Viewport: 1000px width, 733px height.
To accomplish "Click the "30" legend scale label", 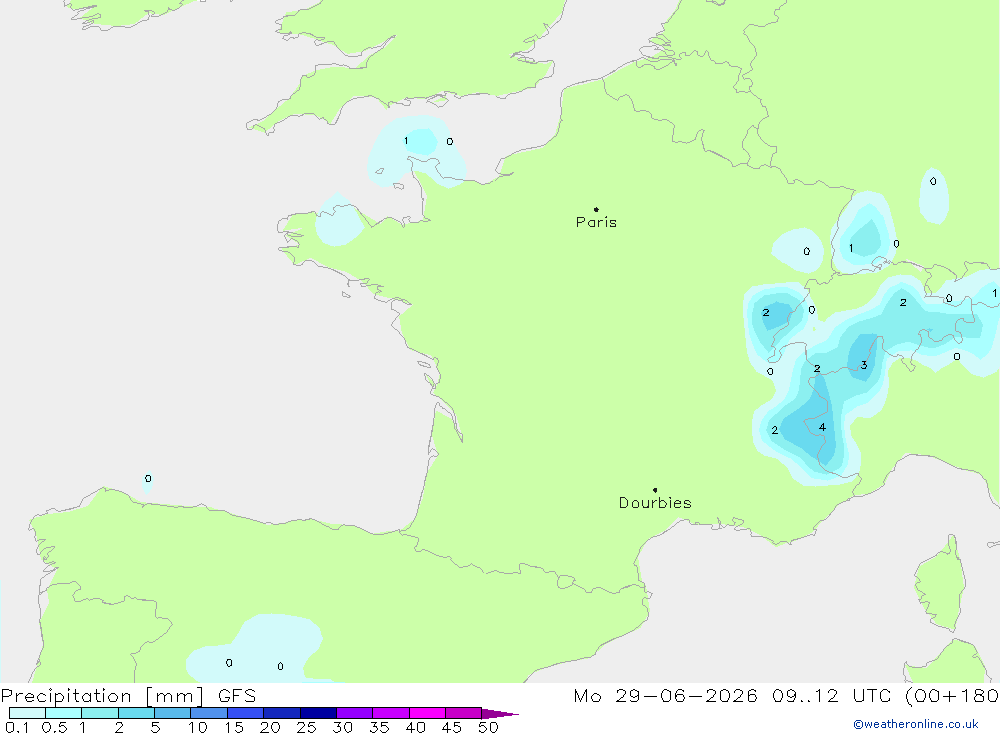I will click(342, 727).
